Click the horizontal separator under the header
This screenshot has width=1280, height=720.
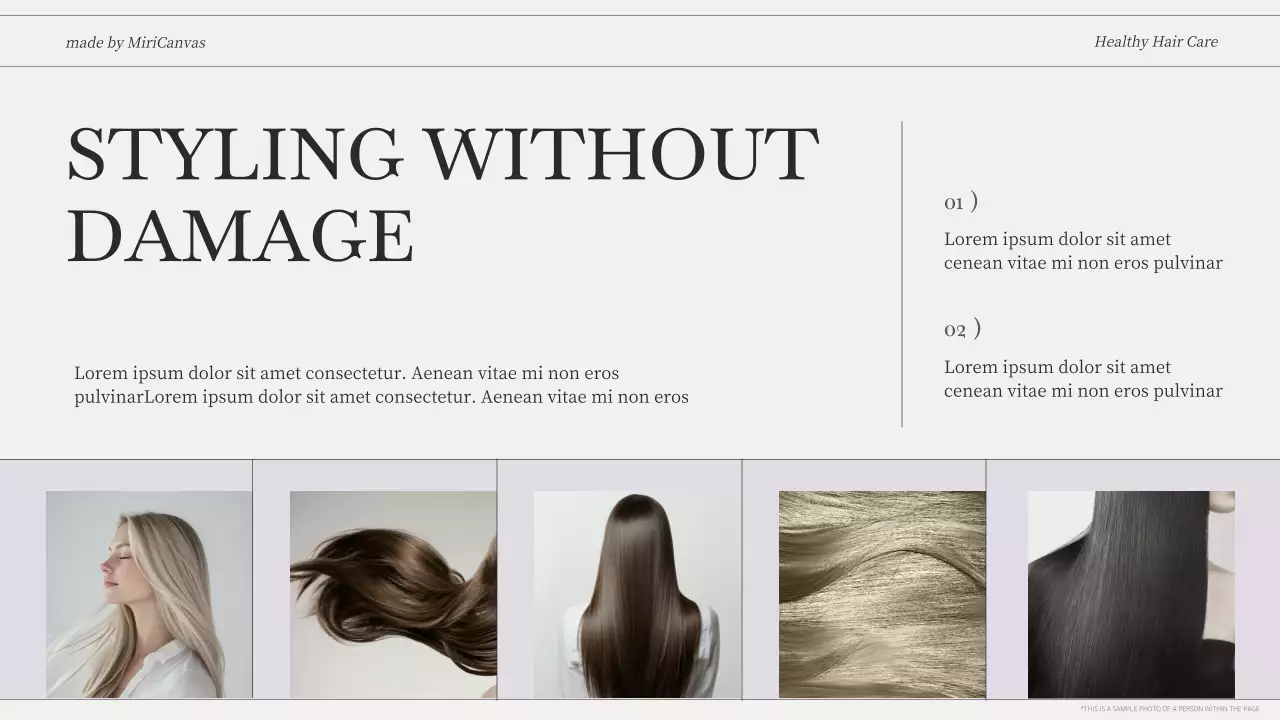coord(640,65)
